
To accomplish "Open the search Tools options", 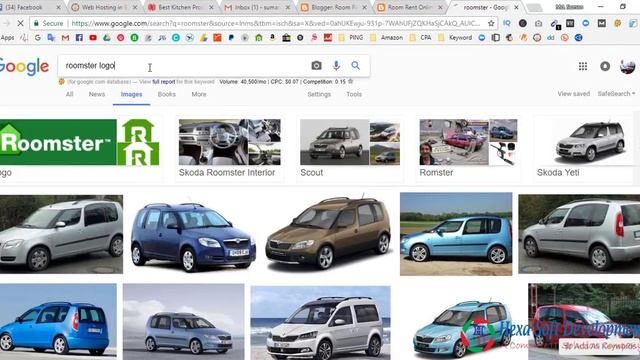I will (x=354, y=94).
